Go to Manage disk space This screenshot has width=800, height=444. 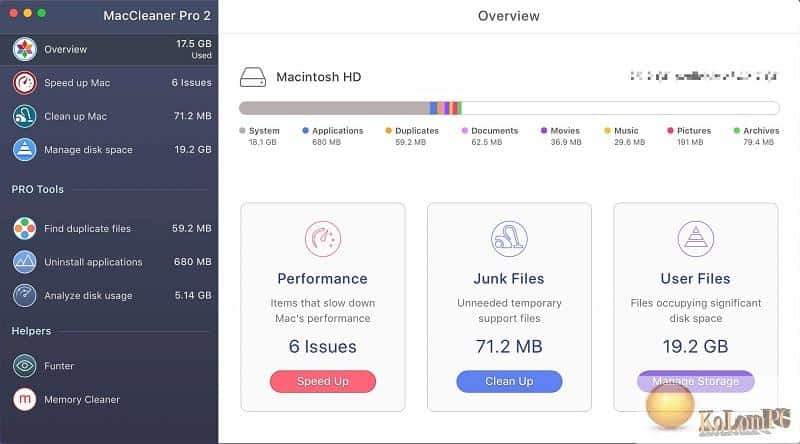[109, 150]
